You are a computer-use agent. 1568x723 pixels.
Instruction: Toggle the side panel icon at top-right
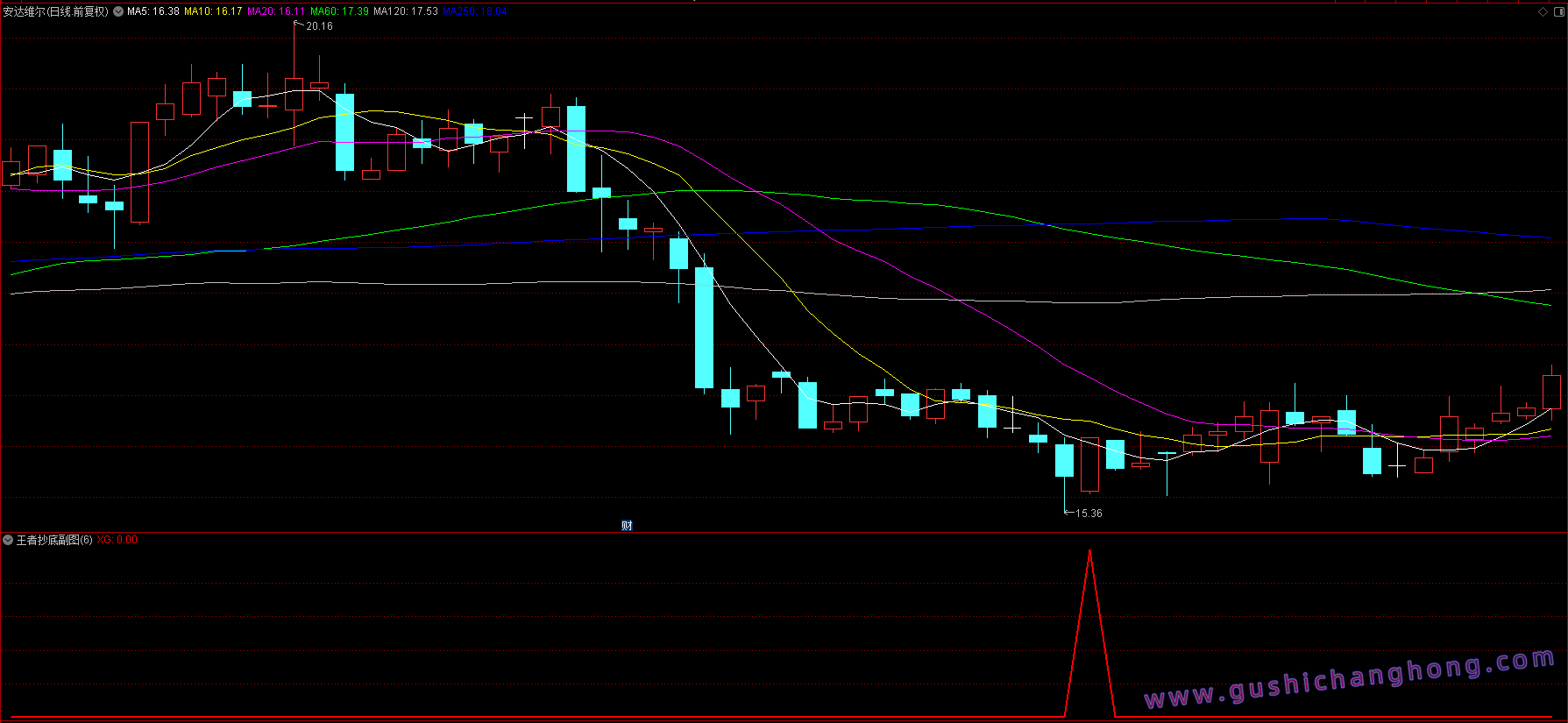[x=1558, y=11]
